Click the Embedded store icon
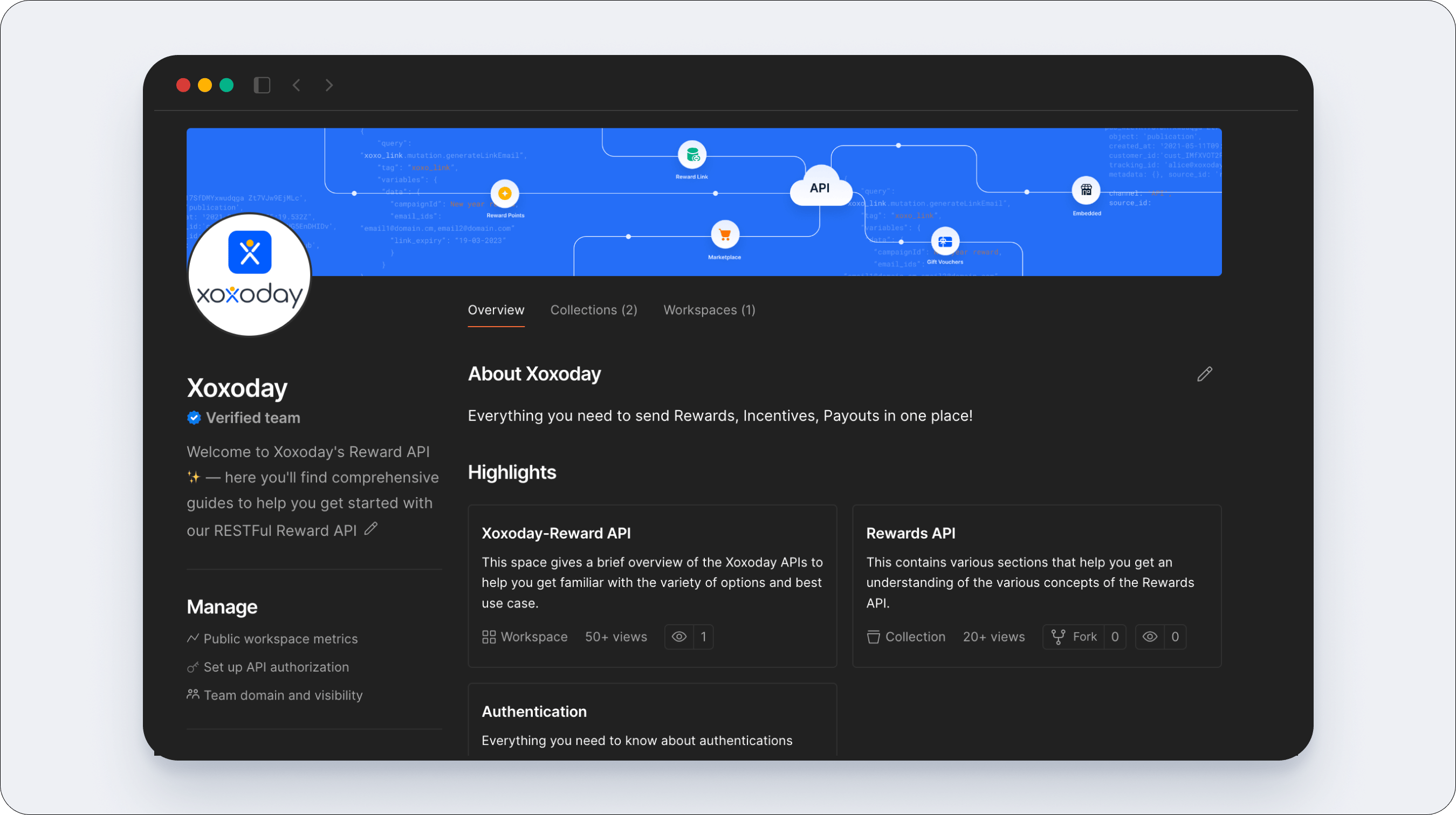The width and height of the screenshot is (1456, 815). 1086,190
